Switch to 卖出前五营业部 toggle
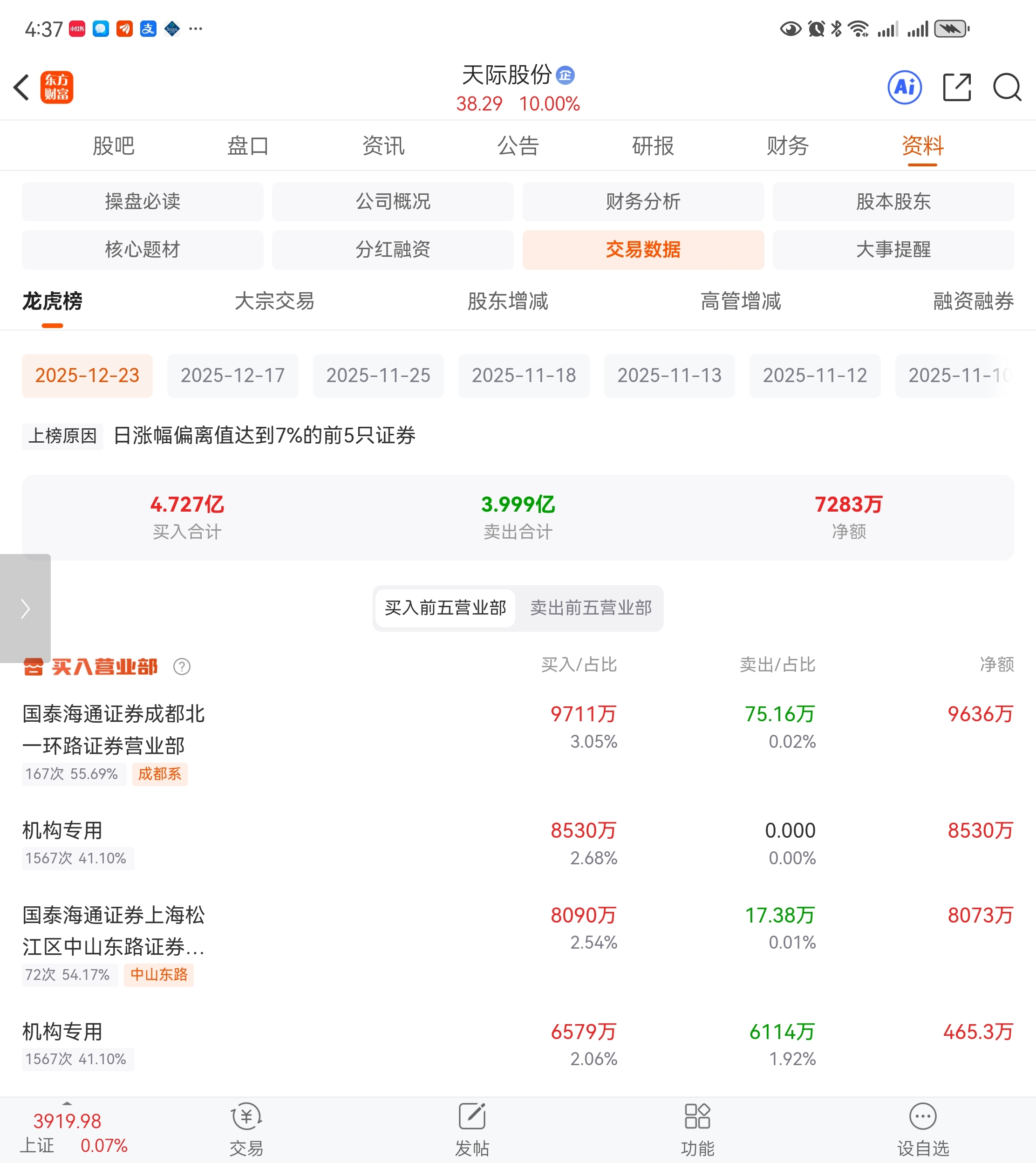Image resolution: width=1036 pixels, height=1163 pixels. tap(590, 608)
